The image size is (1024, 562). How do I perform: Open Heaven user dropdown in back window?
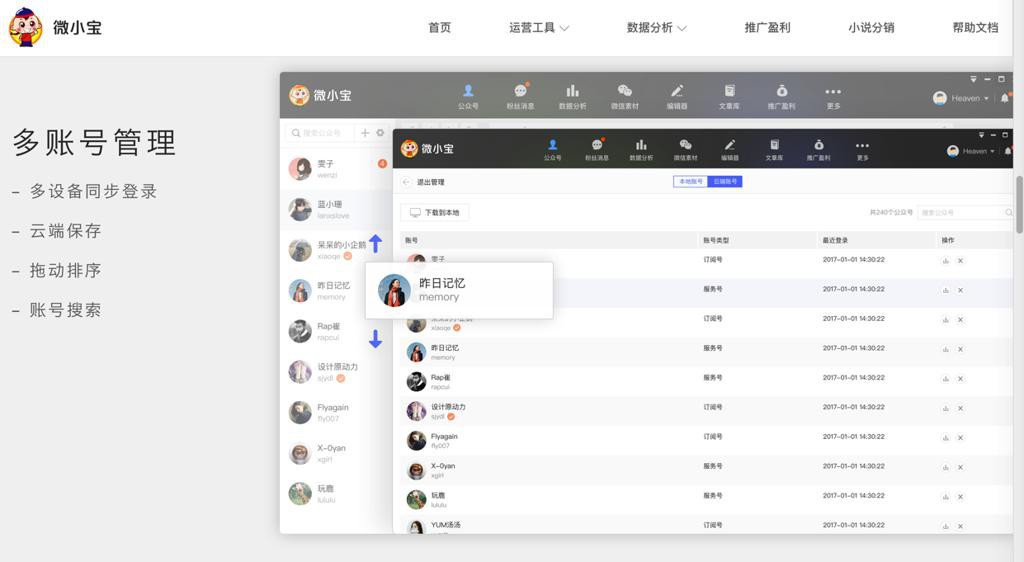[961, 98]
